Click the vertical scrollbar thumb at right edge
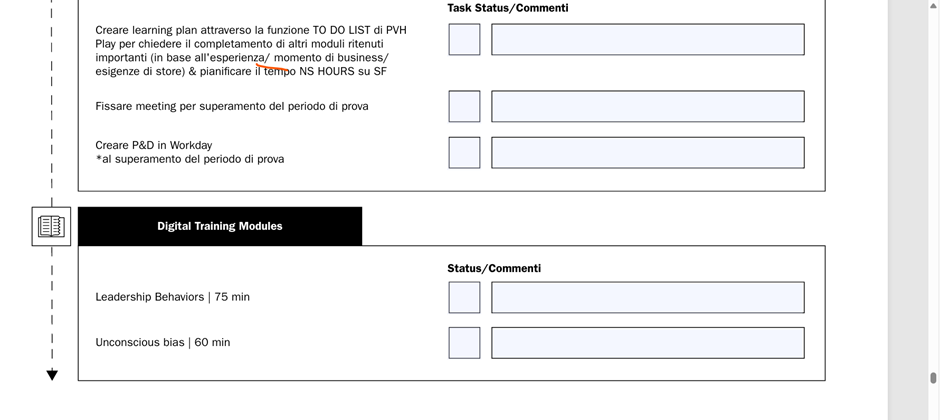 coord(933,378)
